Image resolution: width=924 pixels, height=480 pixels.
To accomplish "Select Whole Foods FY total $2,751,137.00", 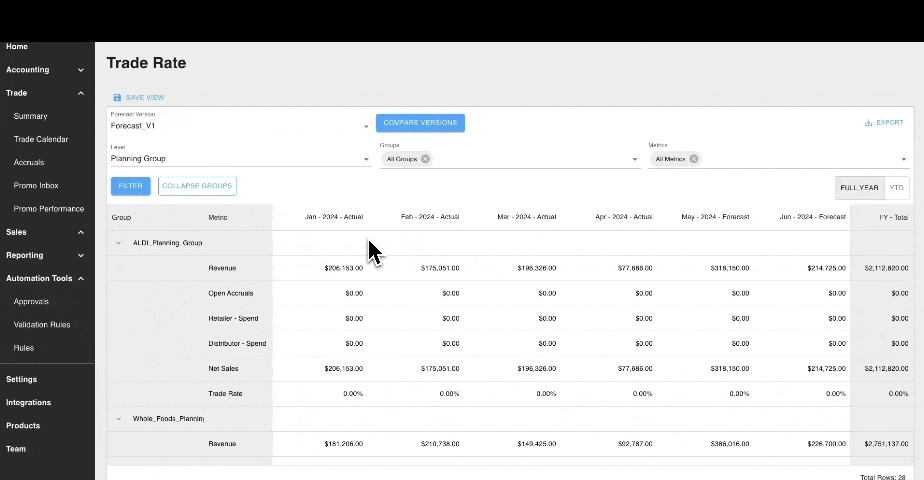I will coord(886,444).
